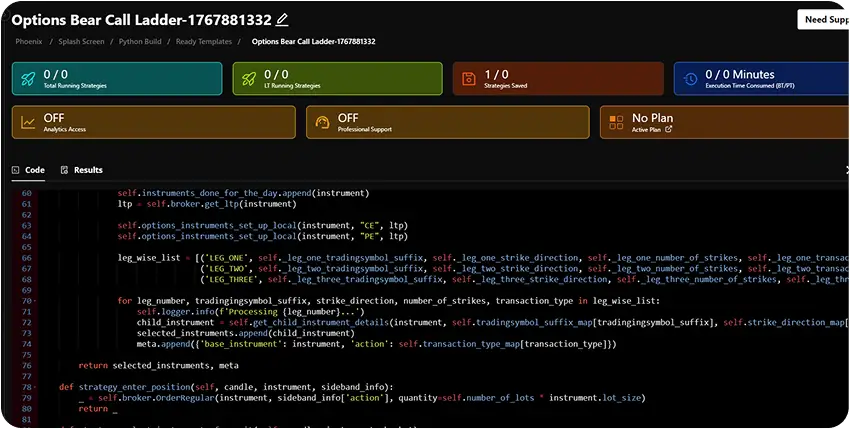850x430 pixels.
Task: Switch to the Code tab
Action: point(28,170)
